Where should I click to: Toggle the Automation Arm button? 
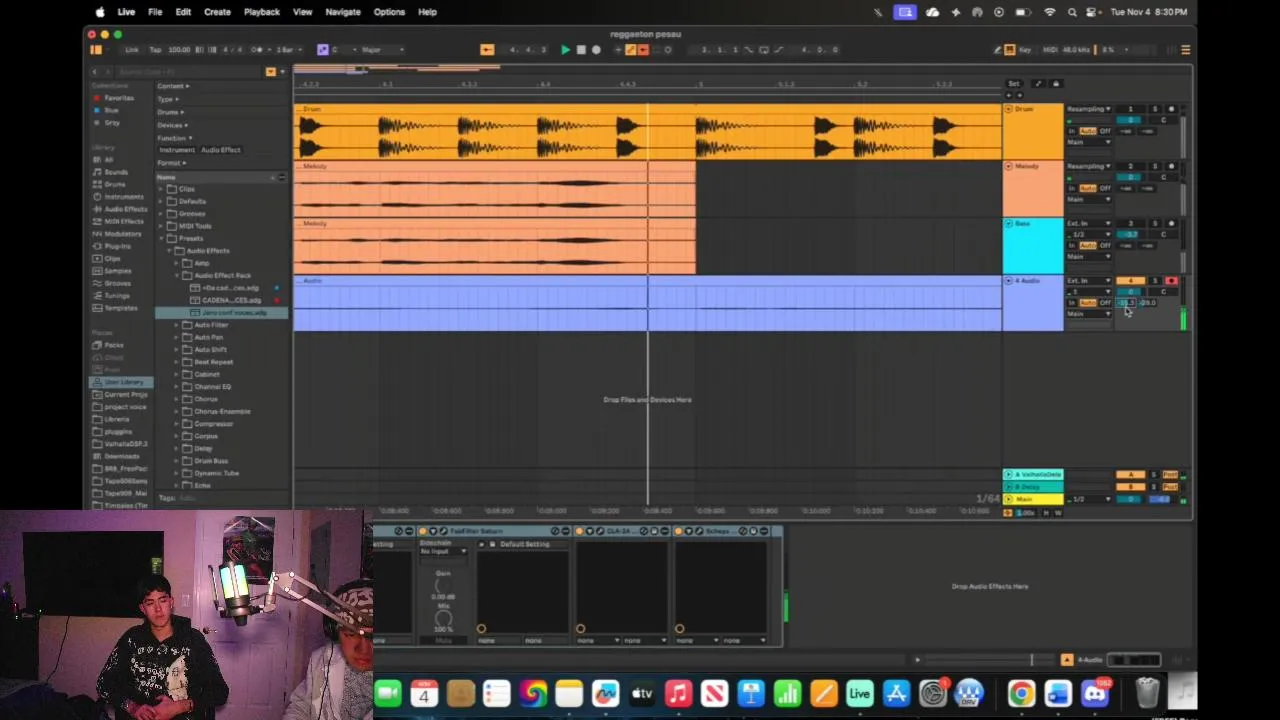pos(631,50)
